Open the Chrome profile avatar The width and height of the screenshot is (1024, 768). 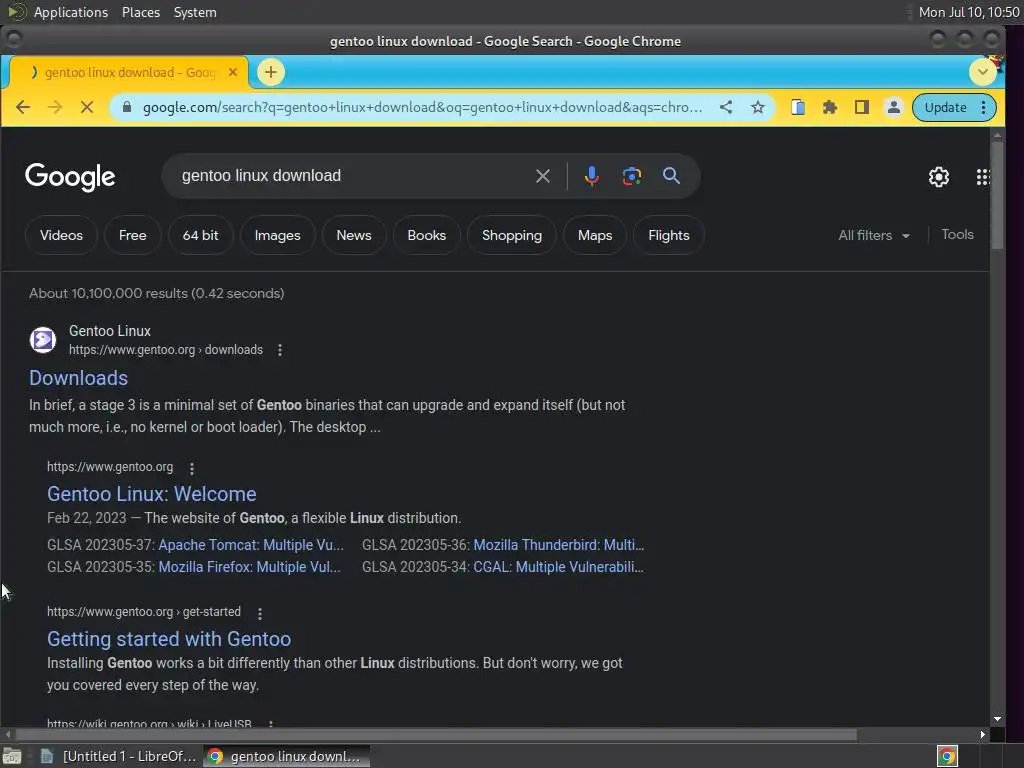[x=893, y=107]
